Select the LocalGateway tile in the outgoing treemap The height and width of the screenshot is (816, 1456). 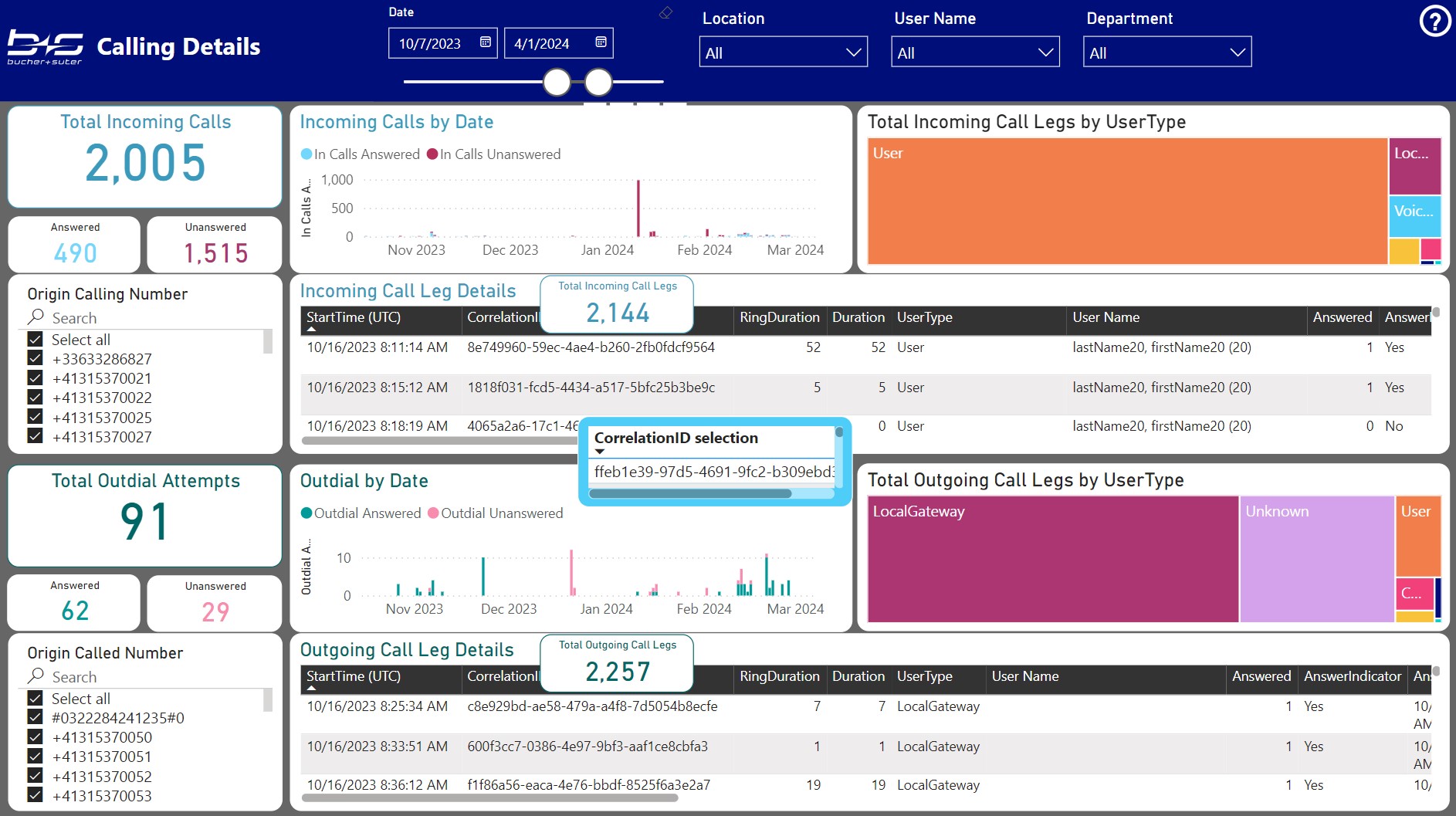pos(1053,559)
